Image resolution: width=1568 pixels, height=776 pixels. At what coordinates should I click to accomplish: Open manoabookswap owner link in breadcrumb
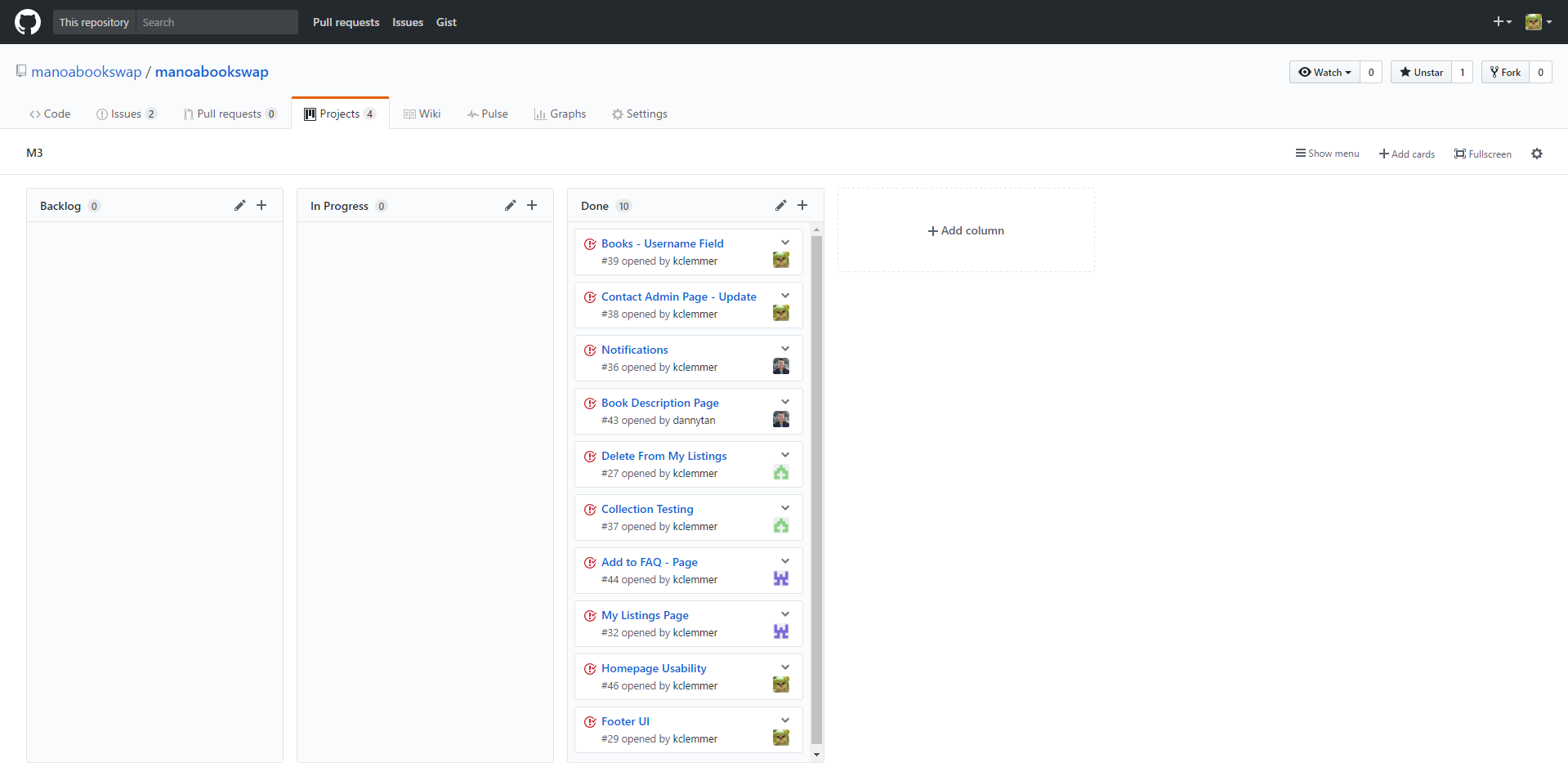(87, 72)
